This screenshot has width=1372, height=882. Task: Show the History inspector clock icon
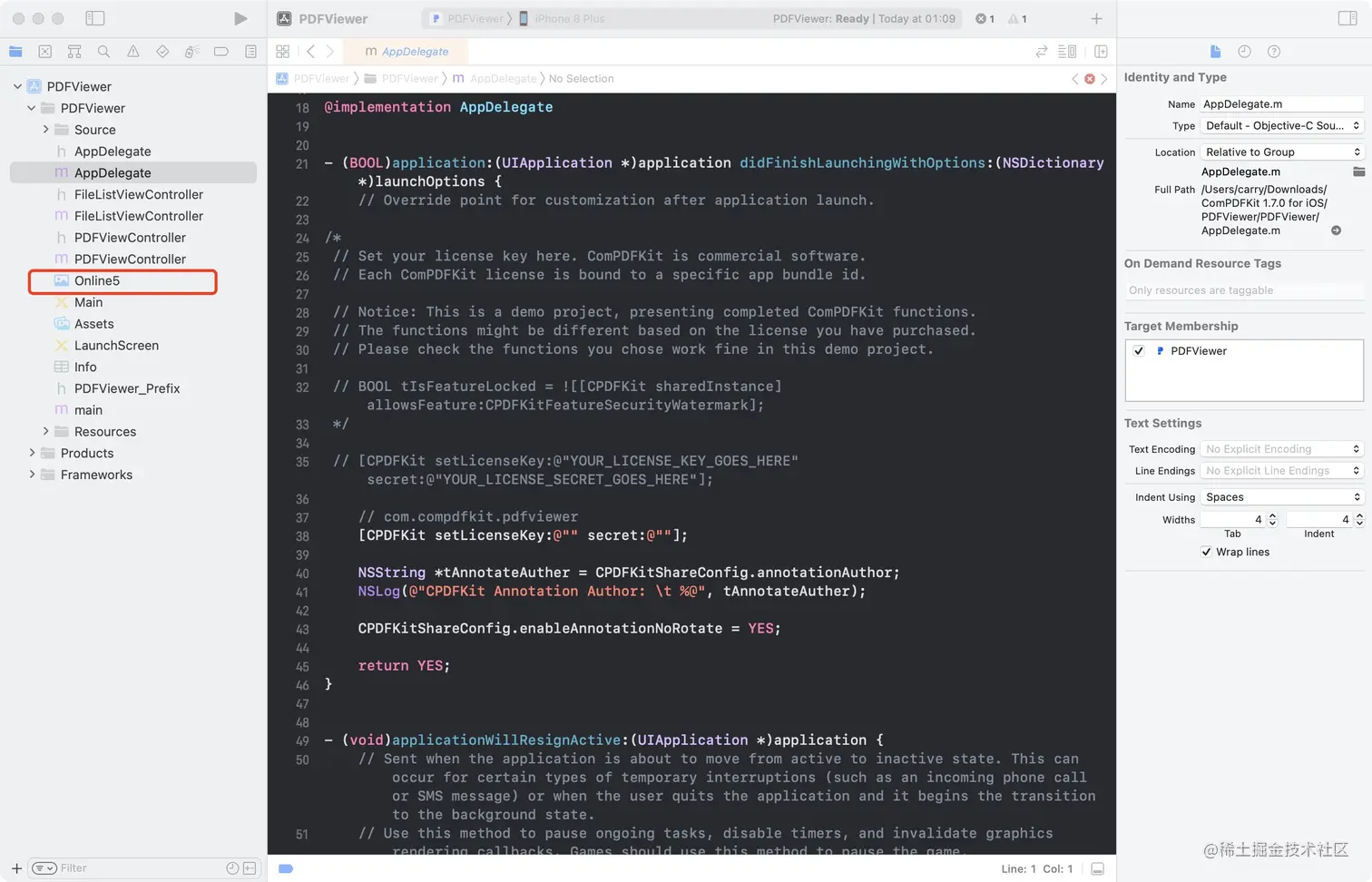1244,52
